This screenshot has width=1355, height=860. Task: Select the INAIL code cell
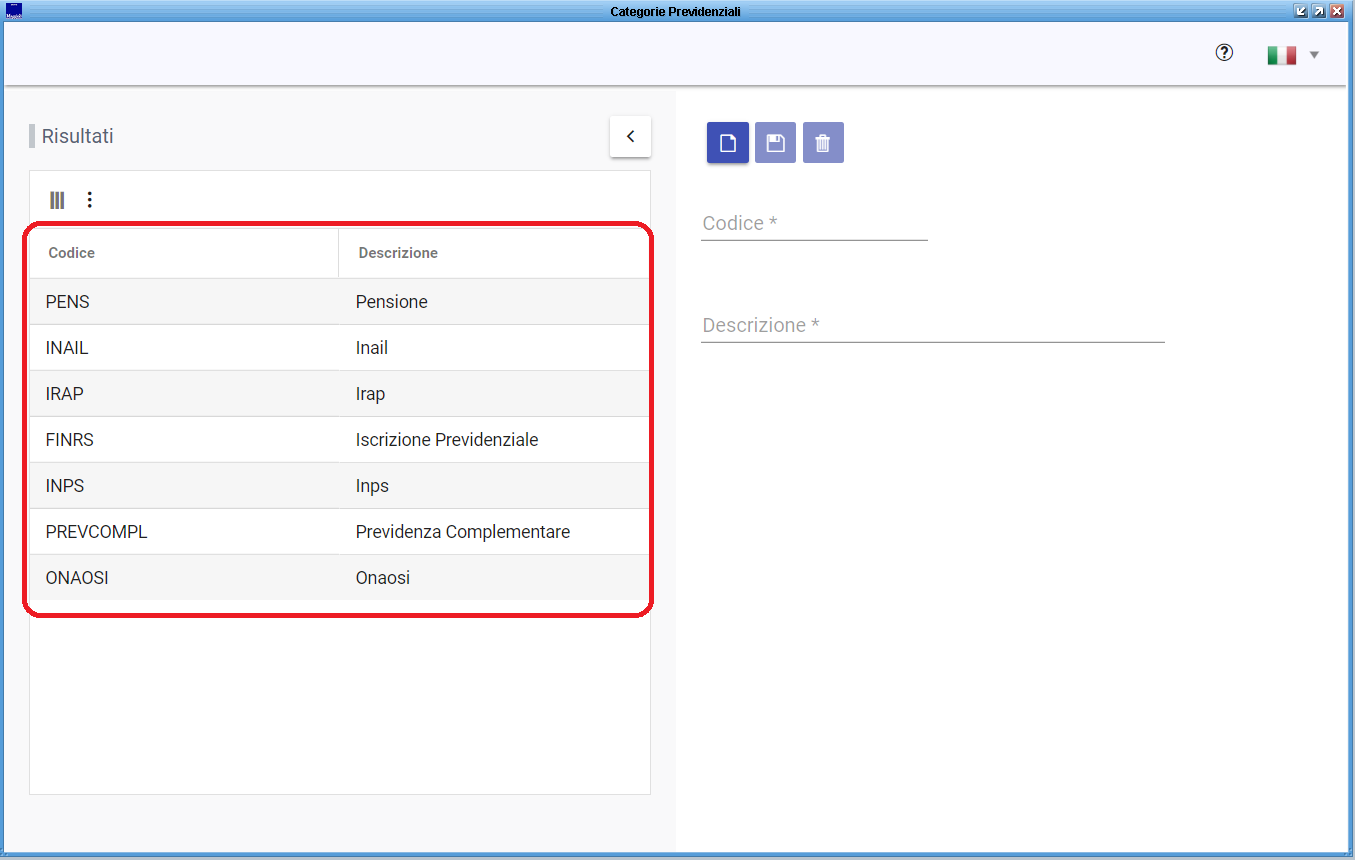point(184,348)
